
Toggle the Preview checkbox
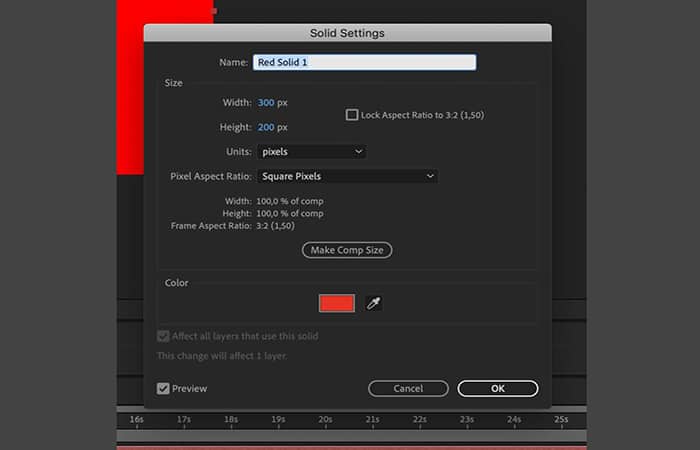(163, 388)
